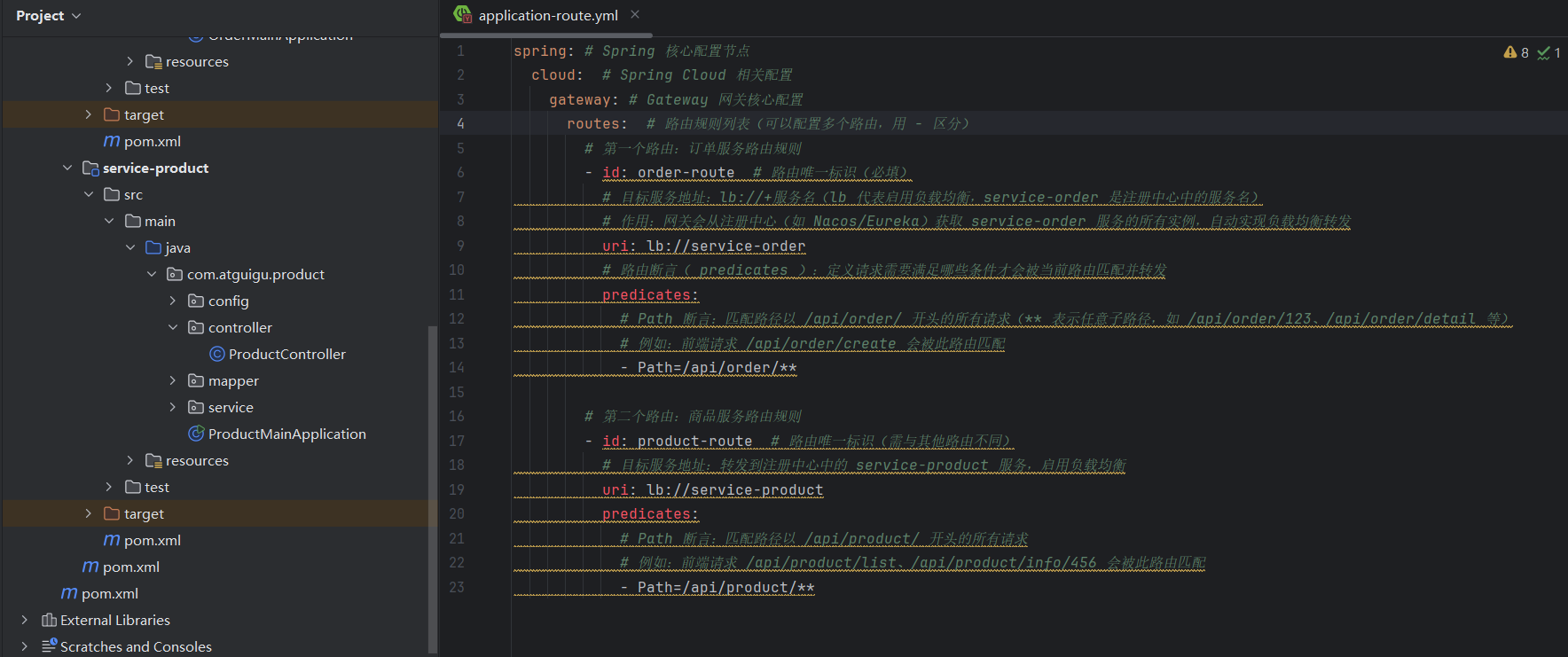Image resolution: width=1568 pixels, height=657 pixels.
Task: Click the service-product module folder icon
Action: [x=90, y=168]
